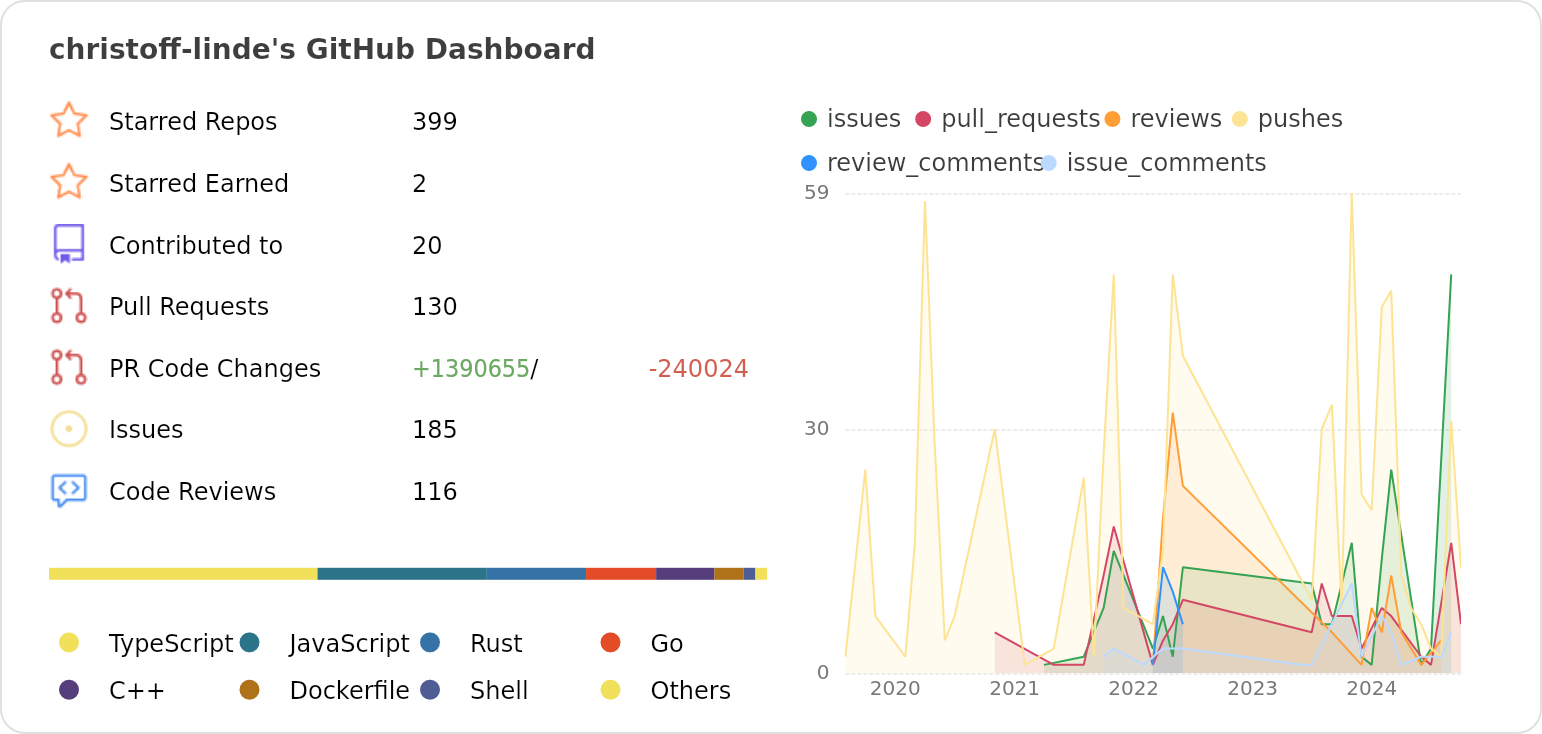Click the PR Code Changes icon
Image resolution: width=1542 pixels, height=734 pixels.
[x=69, y=367]
